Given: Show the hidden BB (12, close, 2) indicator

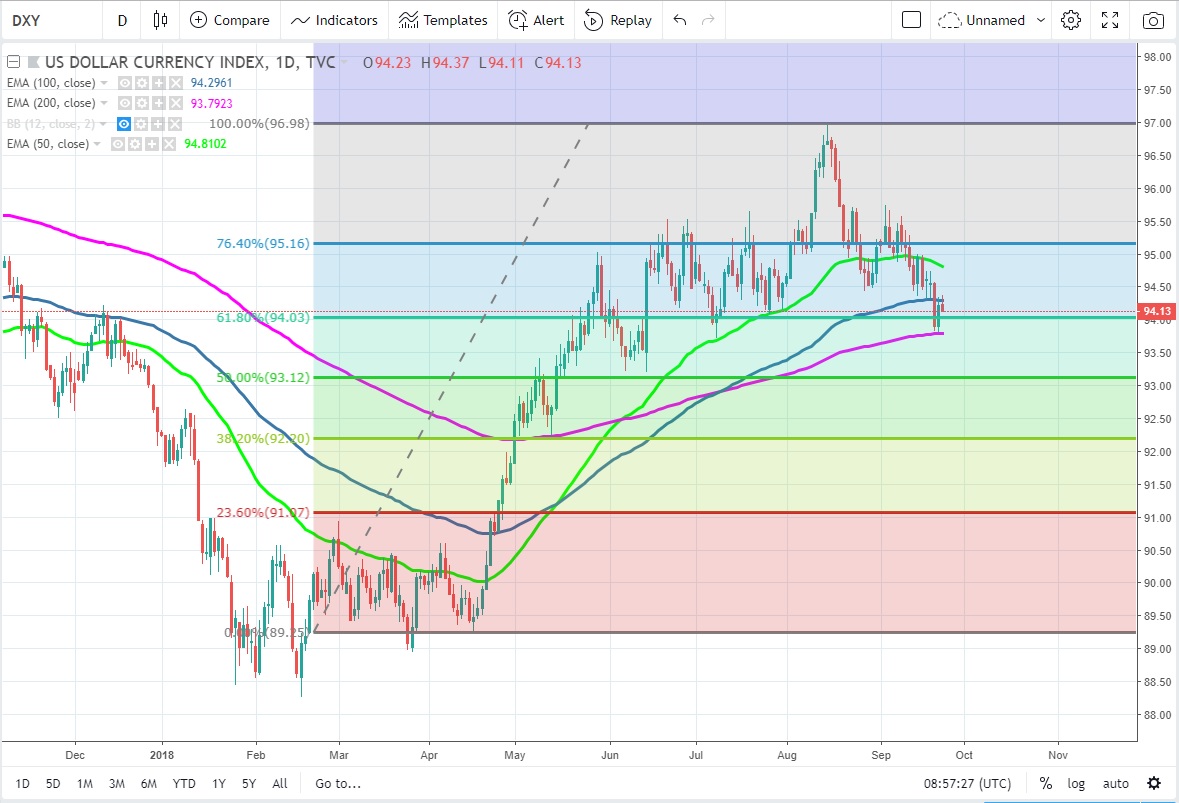Looking at the screenshot, I should coord(125,124).
